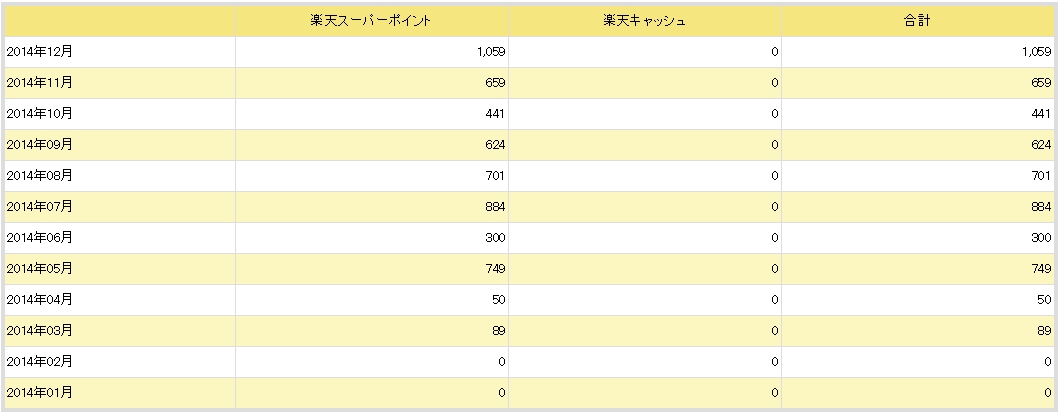Click the 楽天キャッシュ value for 2014年10月
This screenshot has width=1059, height=414.
[775, 114]
